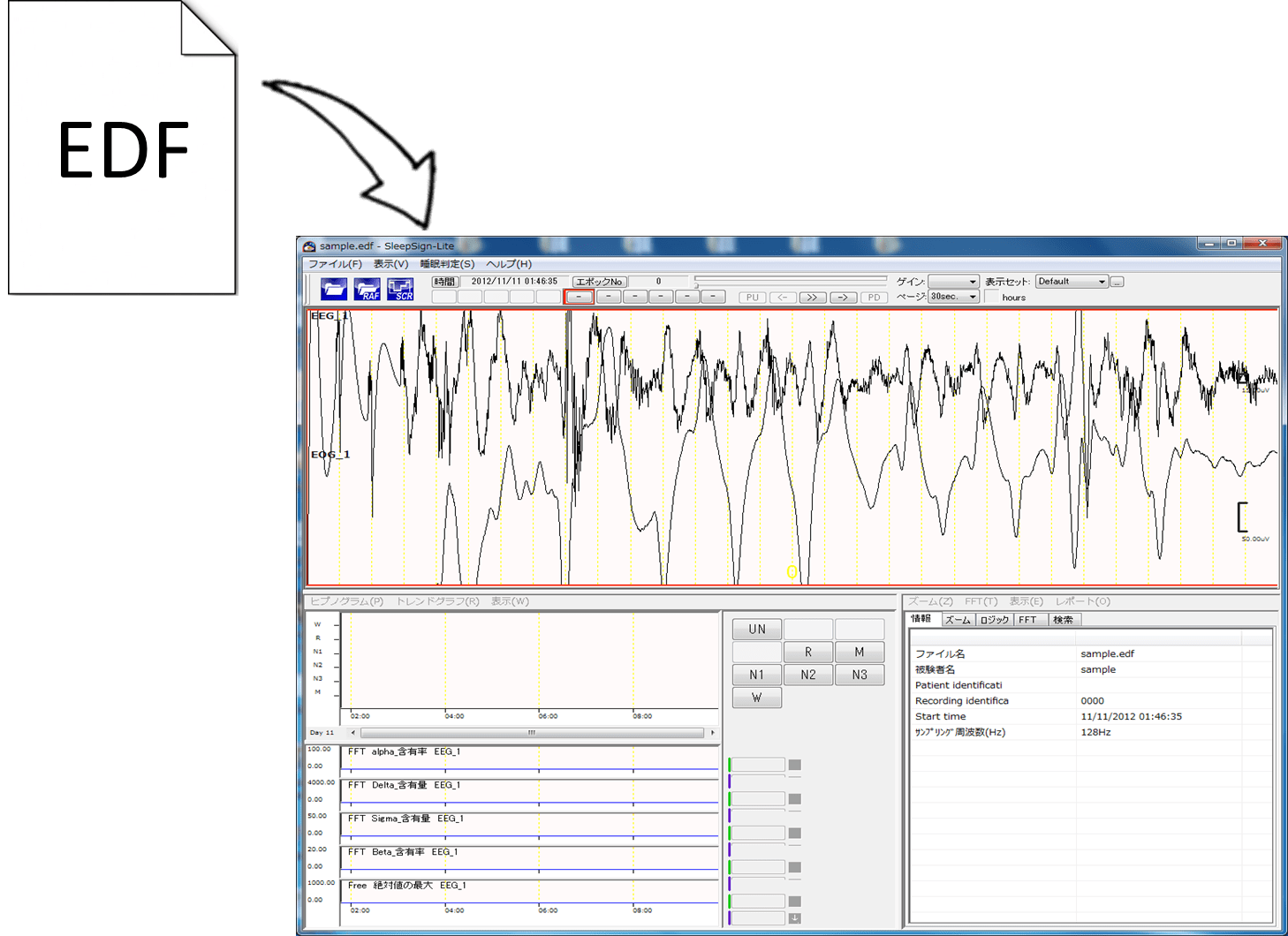This screenshot has height=936, width=1288.
Task: Expand the 表示セット Default dropdown
Action: point(1072,282)
